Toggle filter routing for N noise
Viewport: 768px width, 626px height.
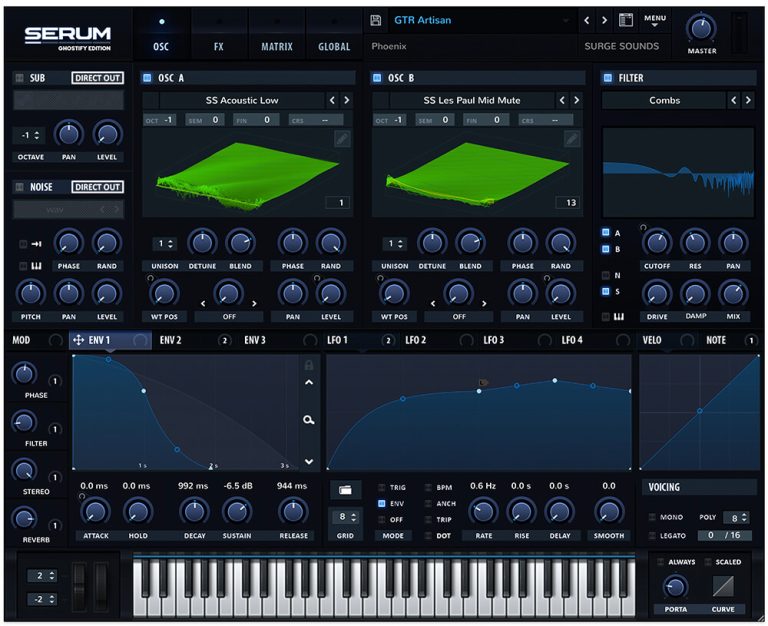click(x=606, y=275)
